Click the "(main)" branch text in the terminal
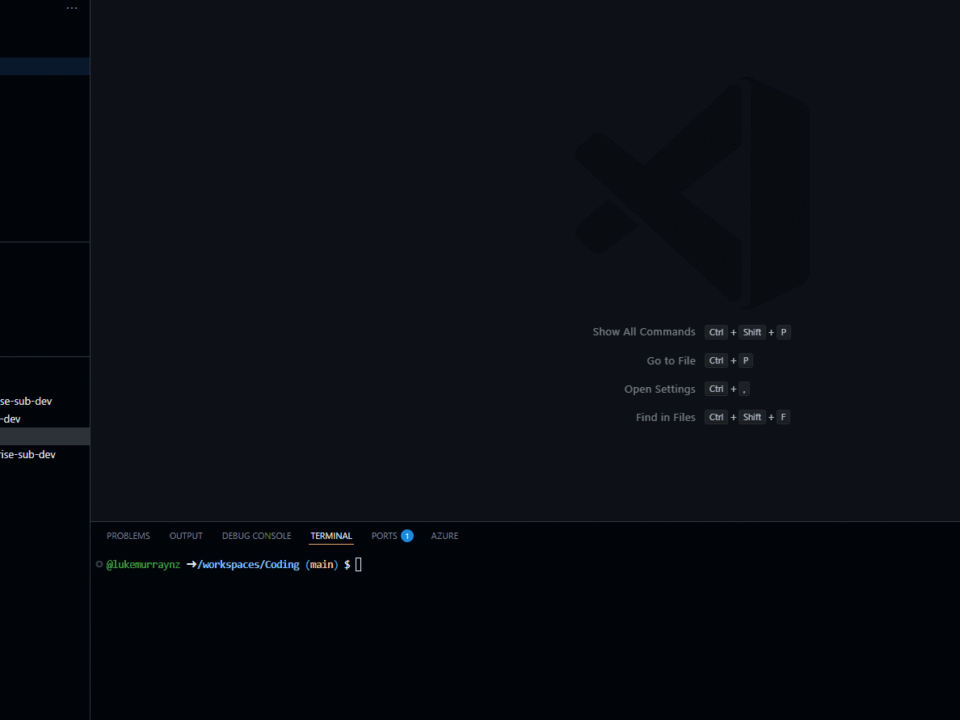960x720 pixels. [x=322, y=564]
